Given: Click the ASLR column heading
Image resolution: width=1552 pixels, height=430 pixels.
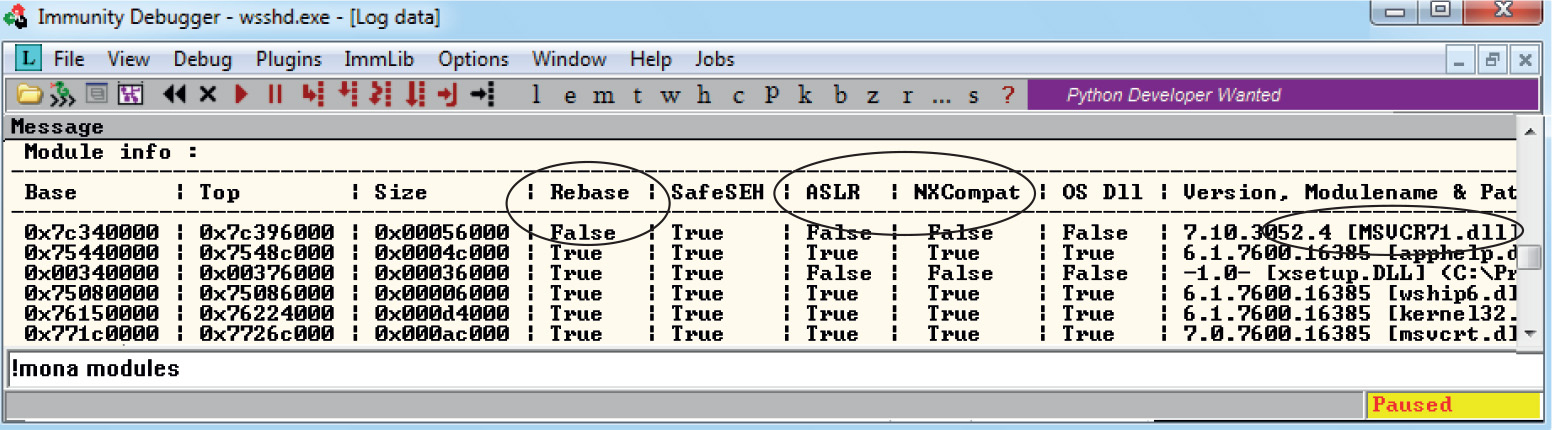Looking at the screenshot, I should (x=832, y=192).
